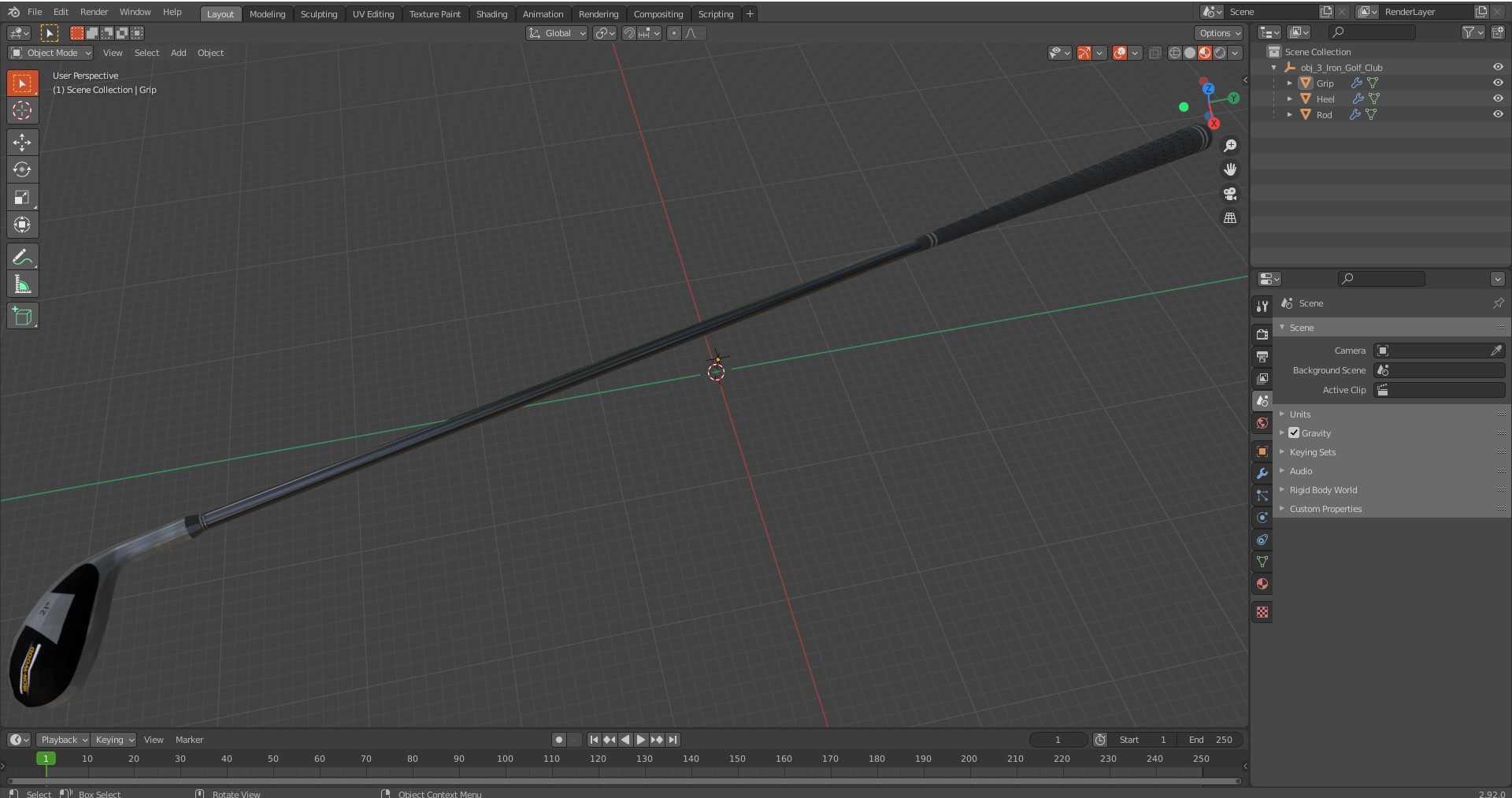Select the Transform tool
The width and height of the screenshot is (1512, 798).
click(x=22, y=225)
